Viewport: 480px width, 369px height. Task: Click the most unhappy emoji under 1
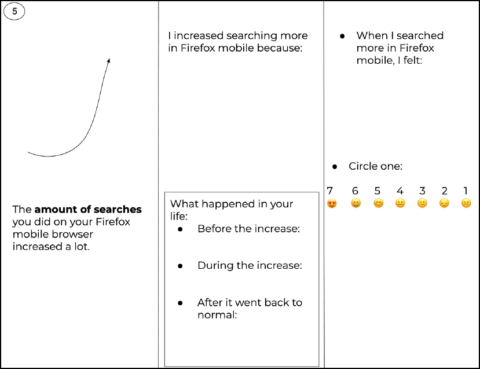(x=466, y=203)
